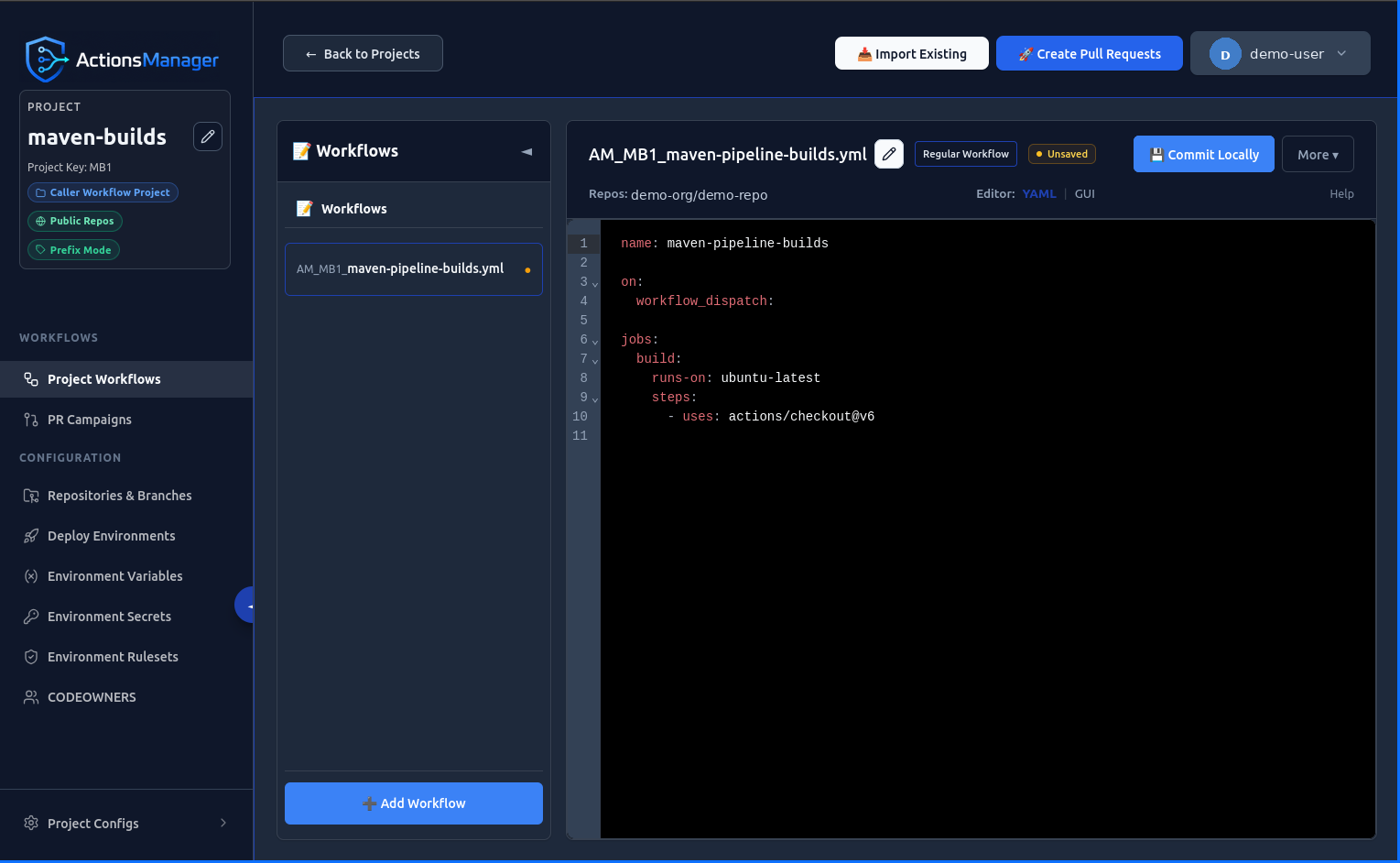Click code line 'name: maven-pipeline-builds'

(724, 244)
